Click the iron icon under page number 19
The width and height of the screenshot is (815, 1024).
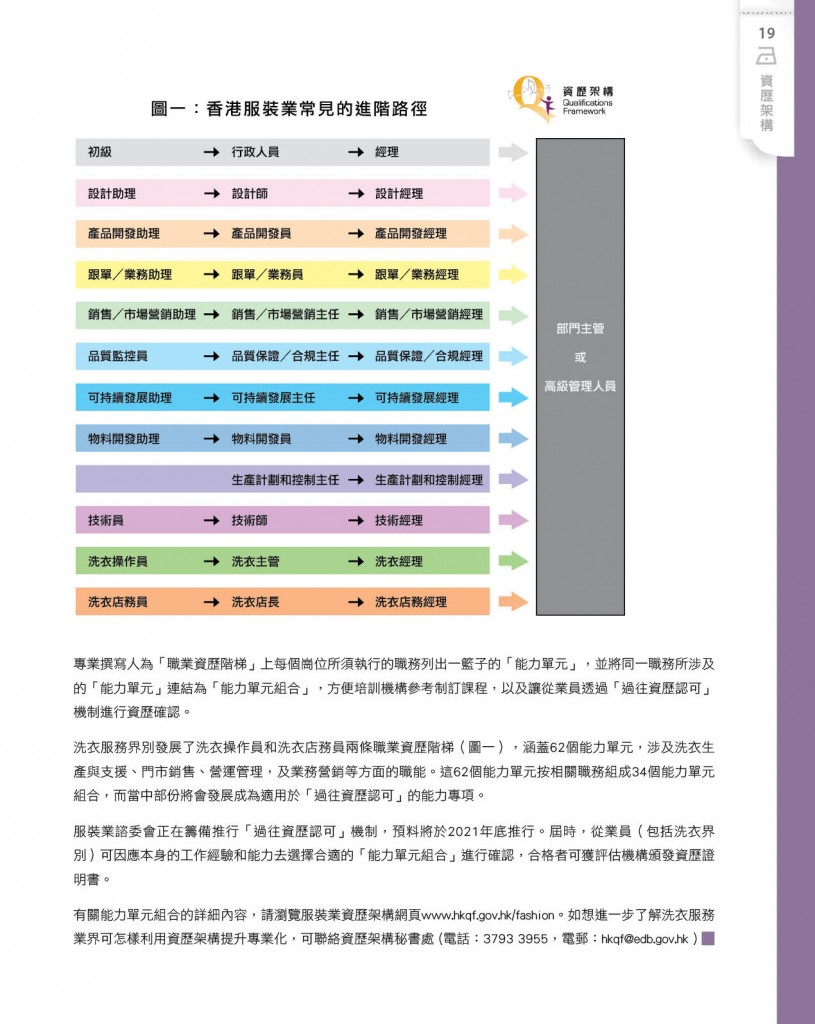[767, 57]
